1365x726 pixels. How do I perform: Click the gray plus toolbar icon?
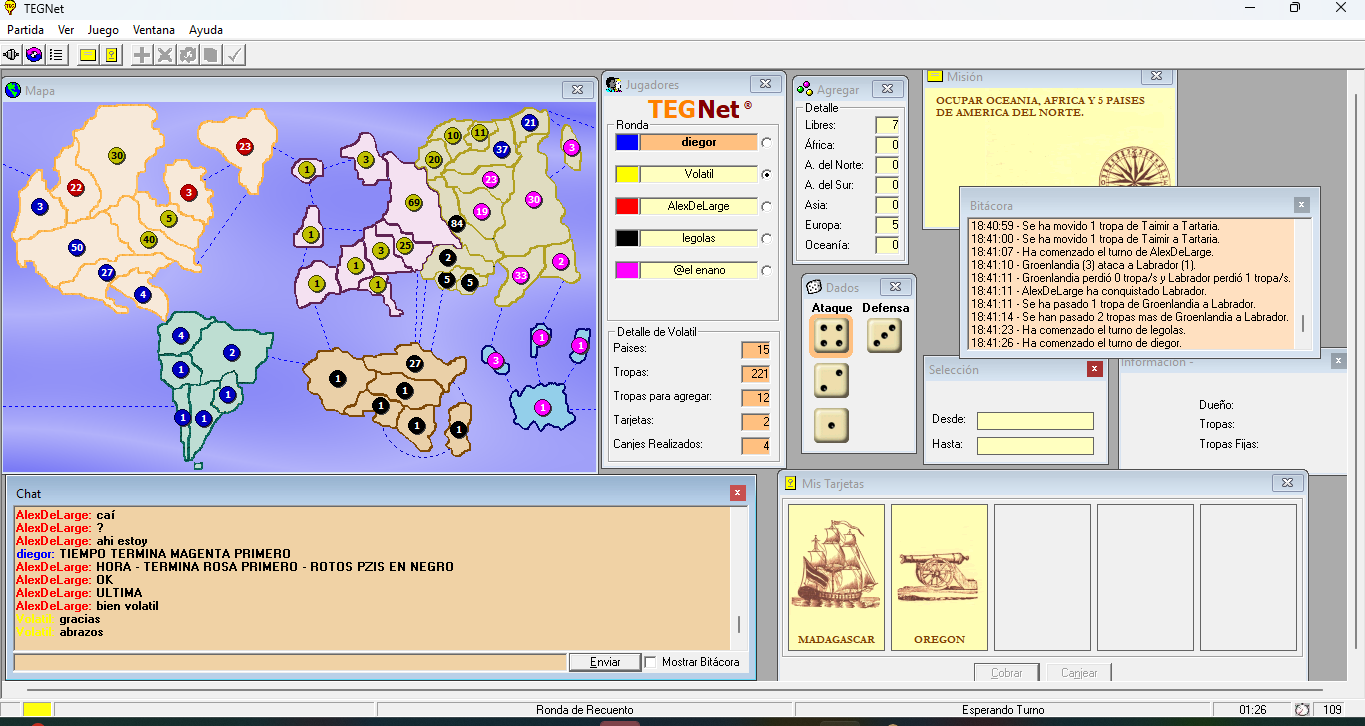click(143, 55)
